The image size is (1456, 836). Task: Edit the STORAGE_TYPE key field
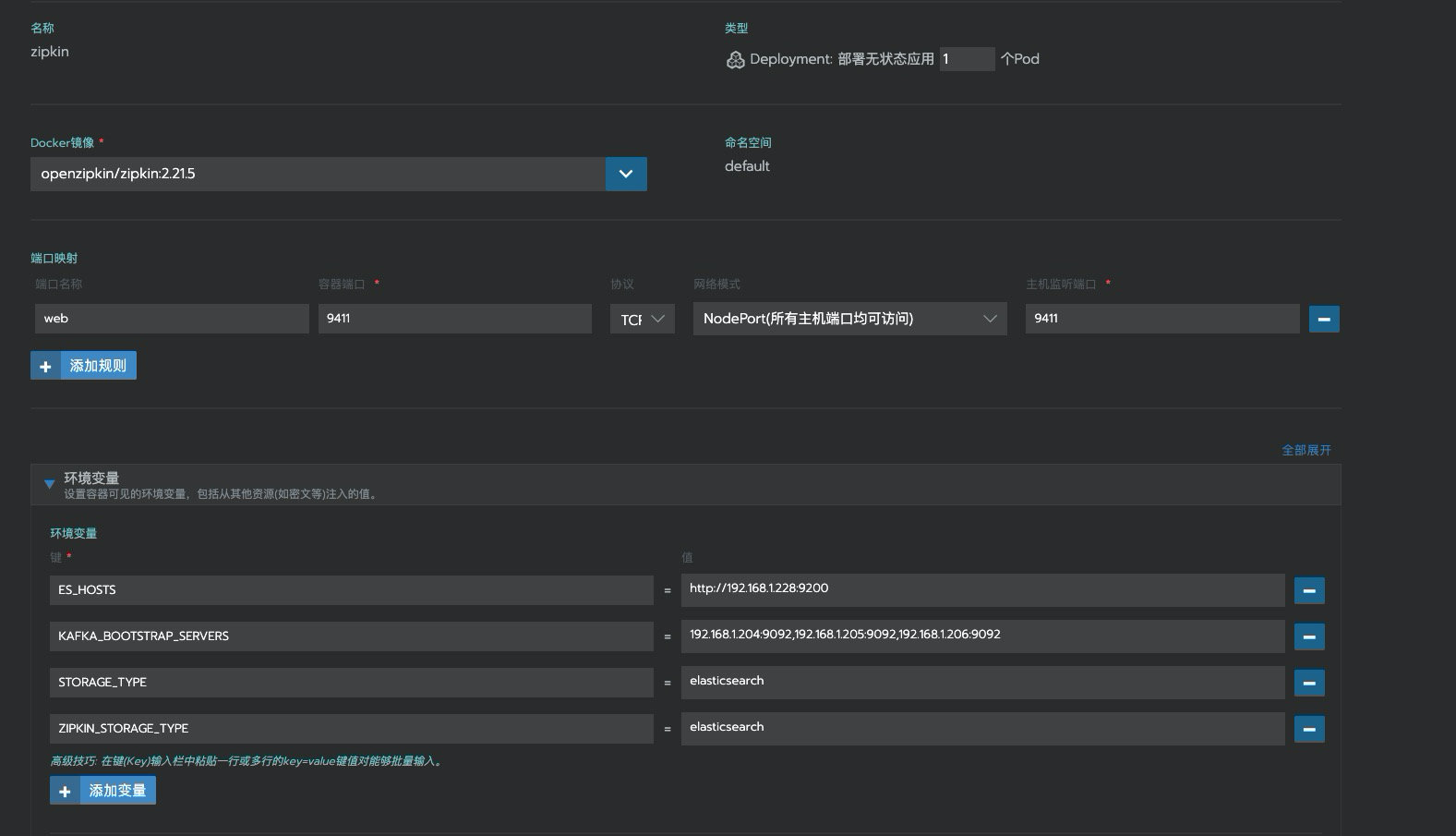coord(352,683)
